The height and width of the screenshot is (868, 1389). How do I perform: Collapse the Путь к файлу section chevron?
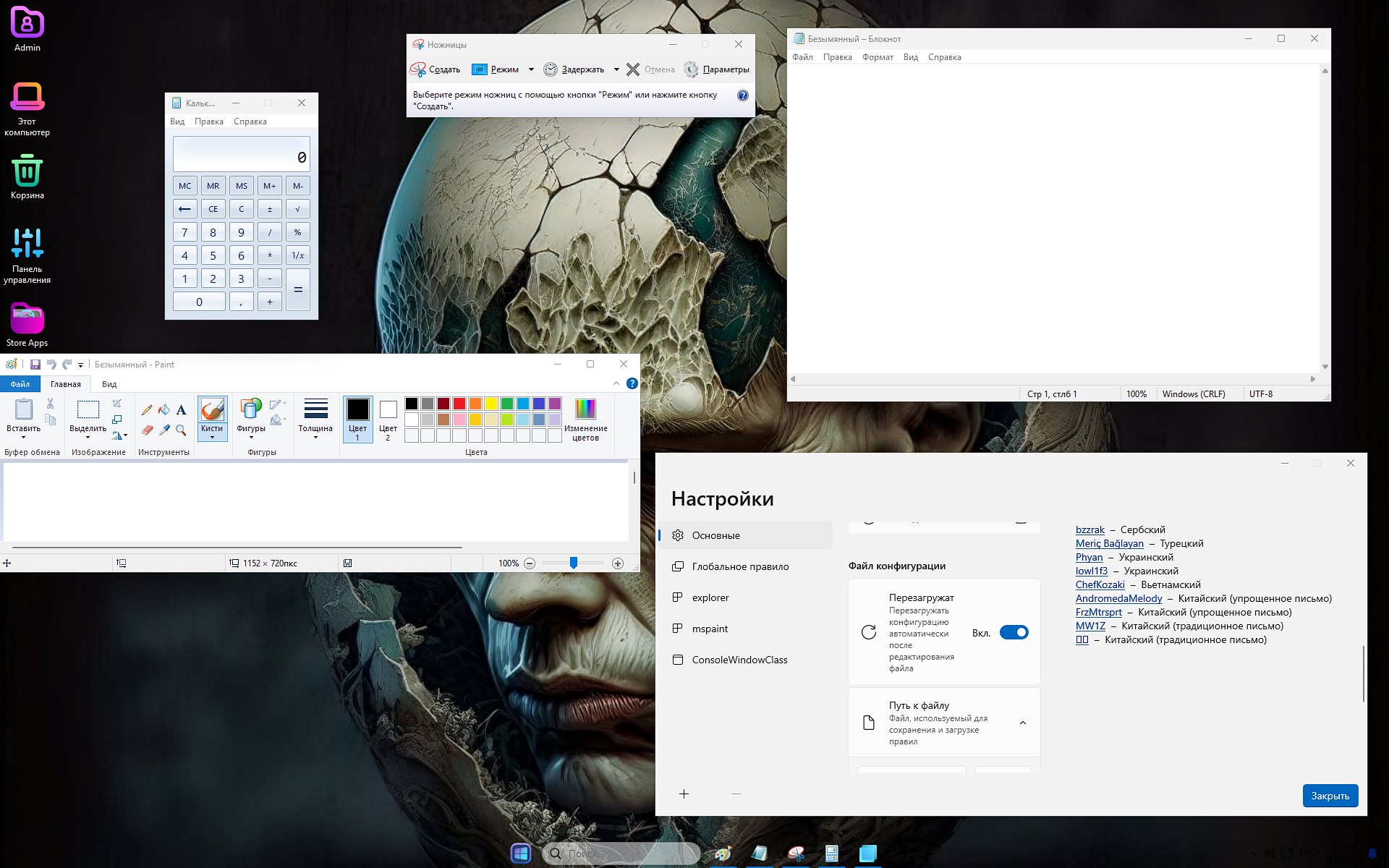1023,723
